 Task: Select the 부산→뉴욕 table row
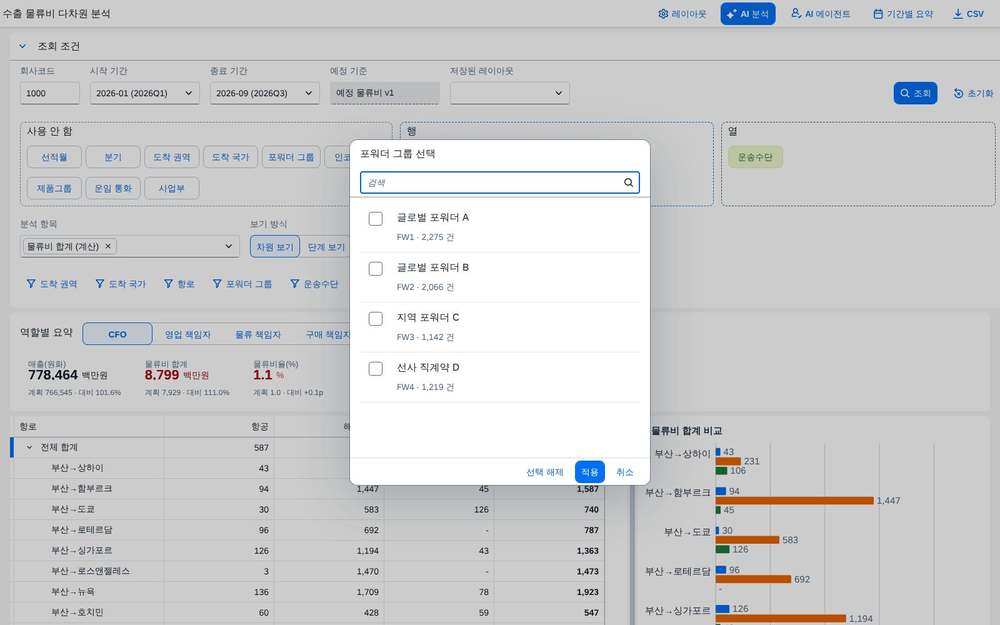(x=308, y=592)
